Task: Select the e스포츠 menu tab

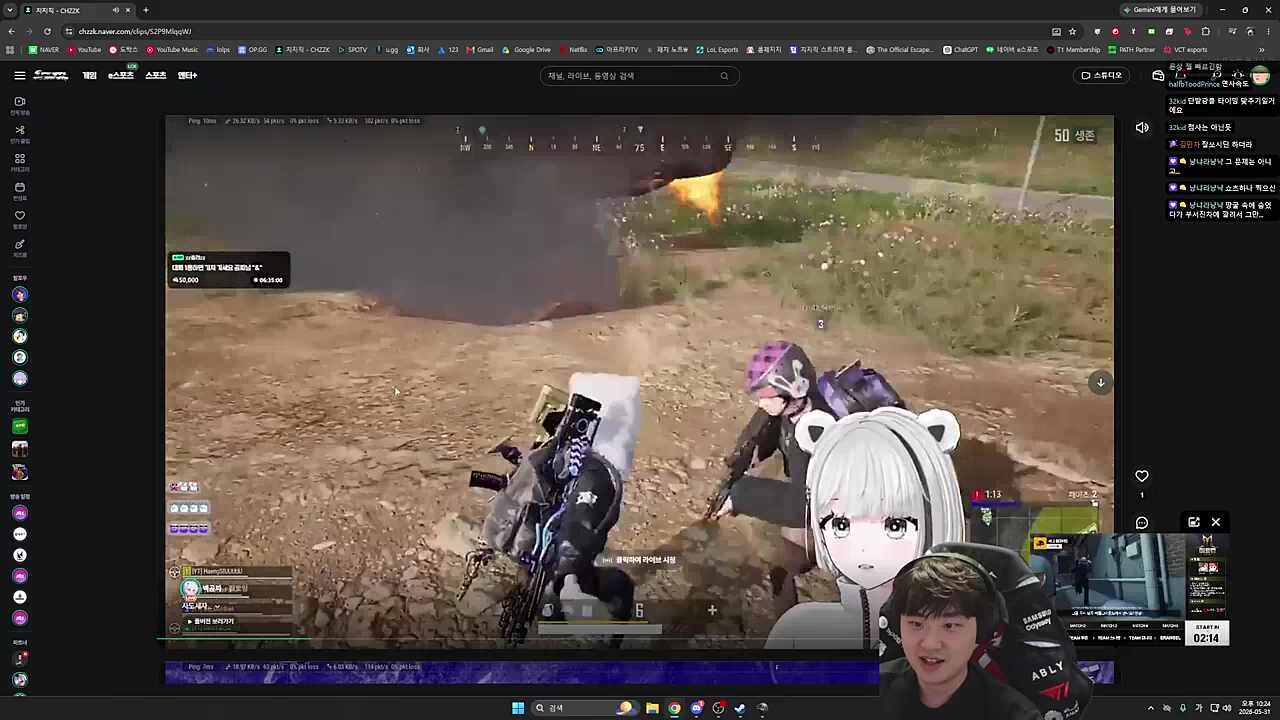Action: [x=121, y=75]
